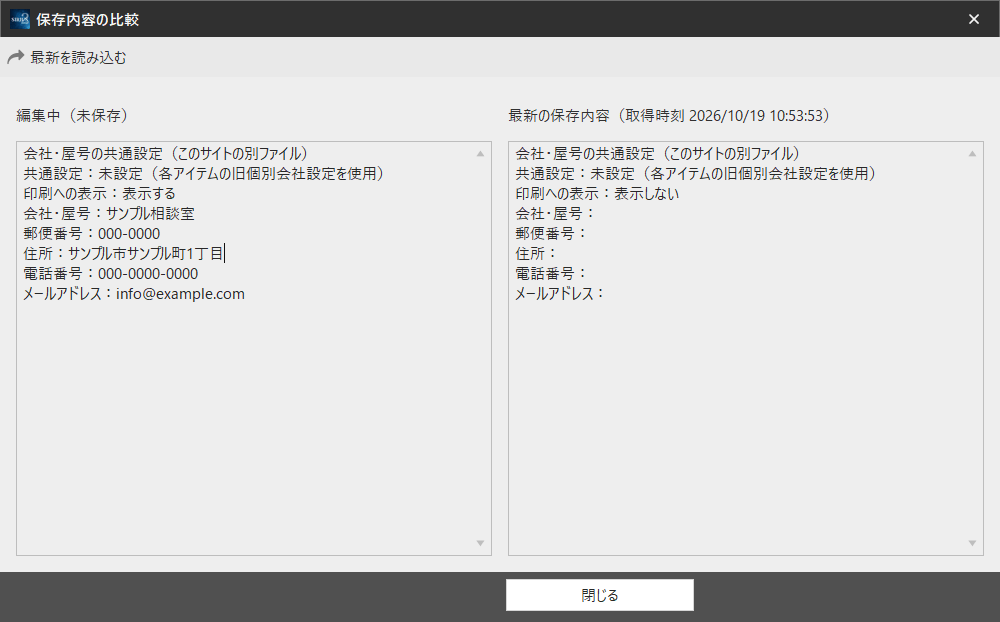Click the left pane scroll-down arrow

tap(480, 543)
